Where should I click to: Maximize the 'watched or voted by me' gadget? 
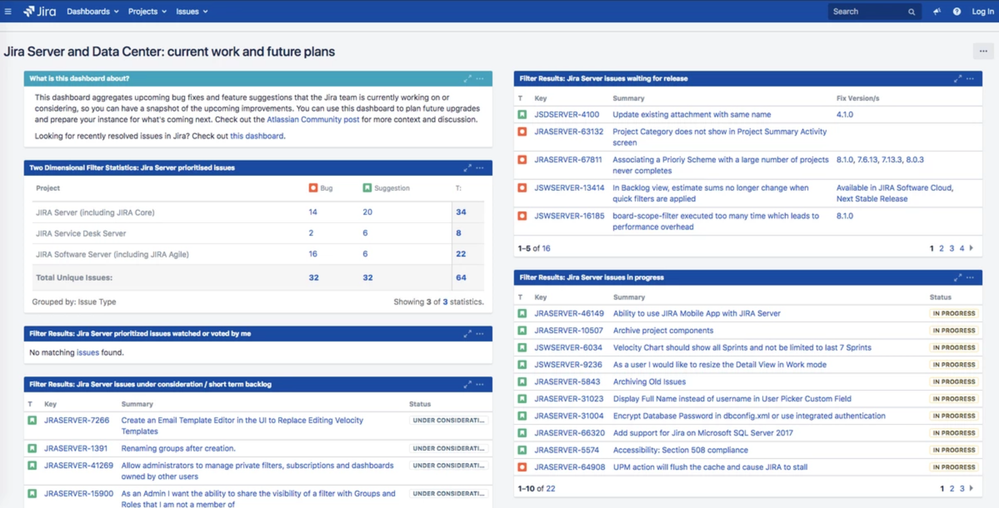[x=468, y=333]
